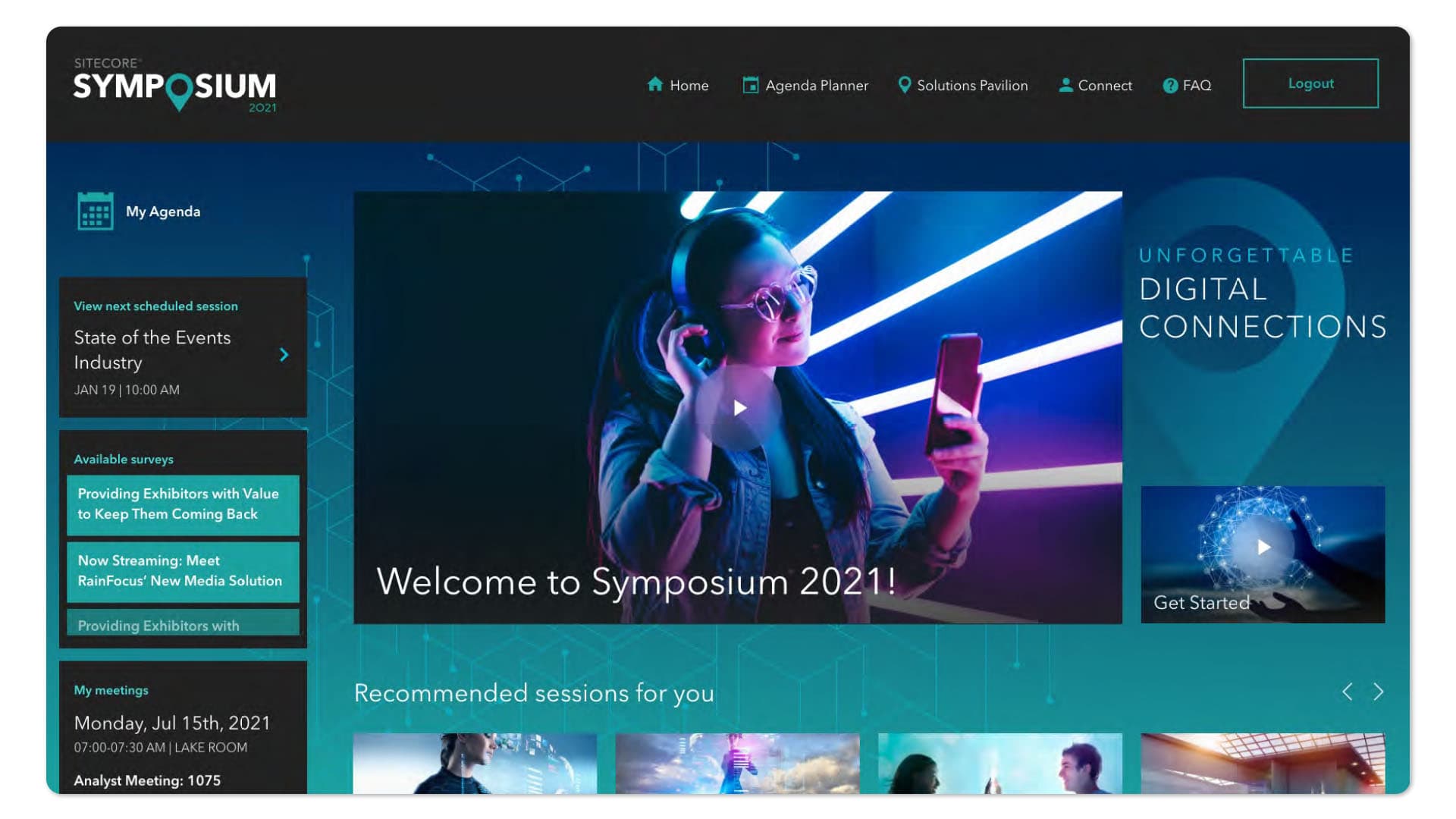This screenshot has width=1456, height=819.
Task: Open Solutions Pavilion in the navigation
Action: (x=963, y=85)
